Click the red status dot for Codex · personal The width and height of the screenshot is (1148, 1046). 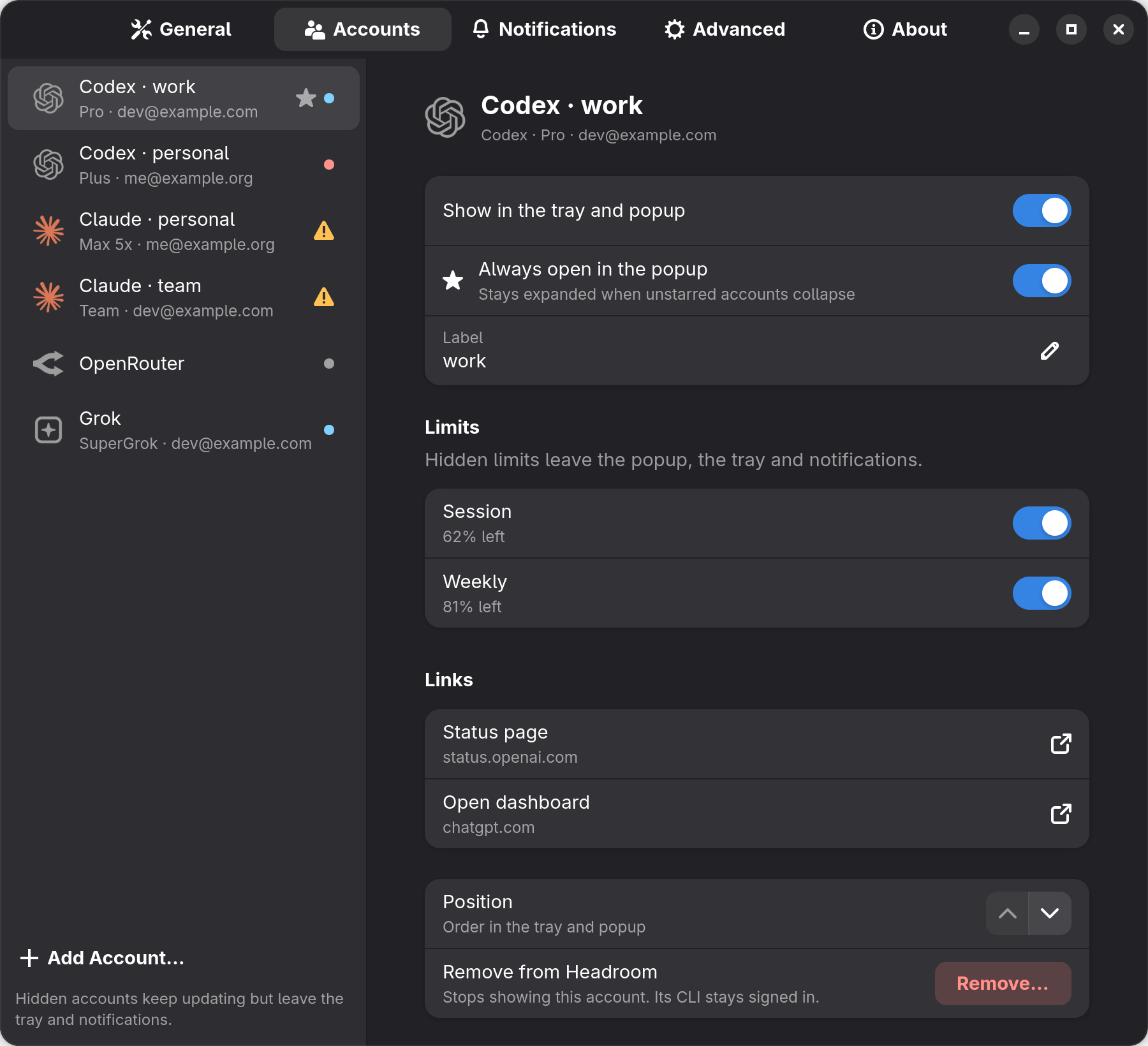(329, 165)
